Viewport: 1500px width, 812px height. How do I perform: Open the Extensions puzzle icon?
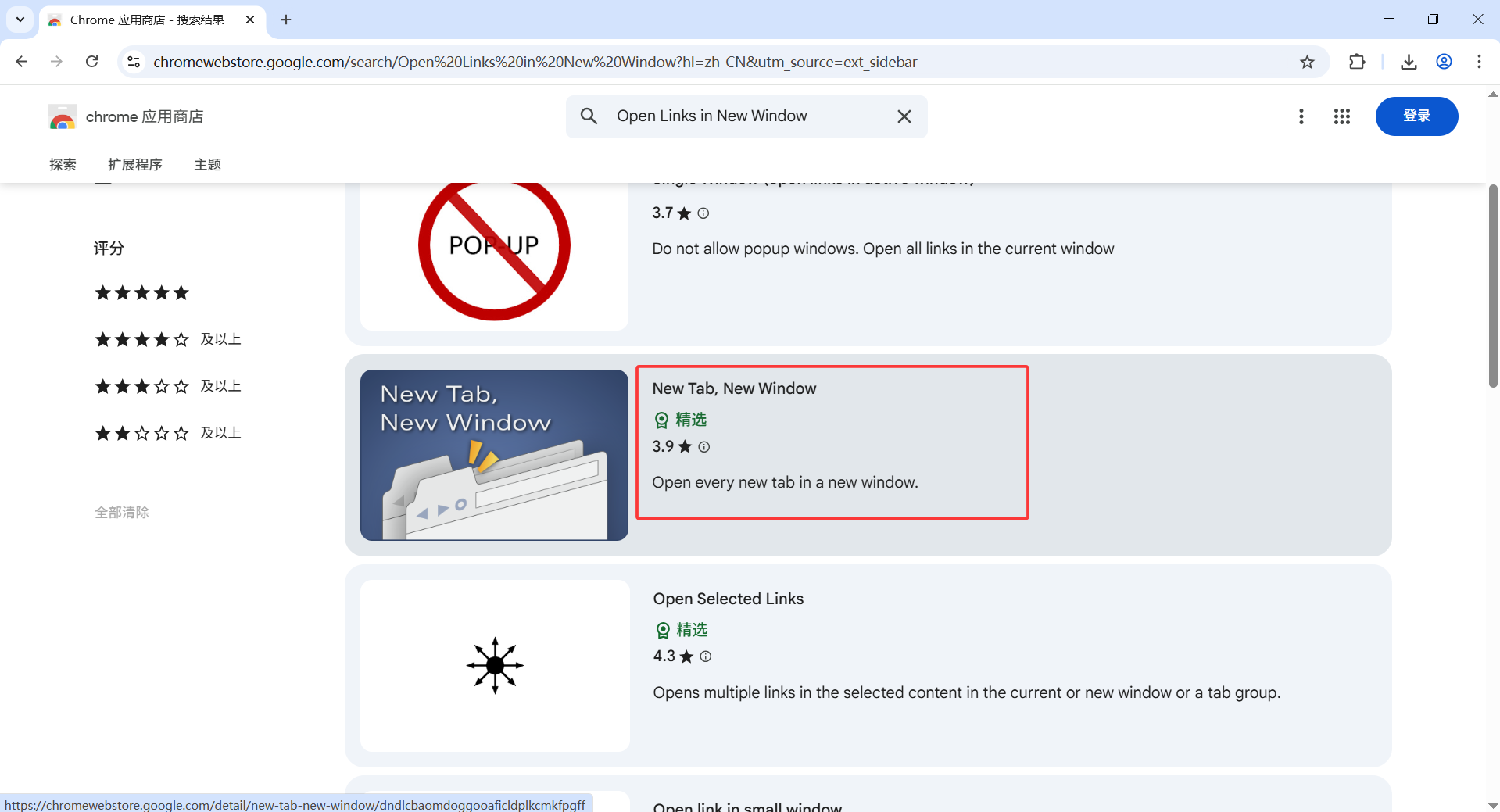point(1358,62)
